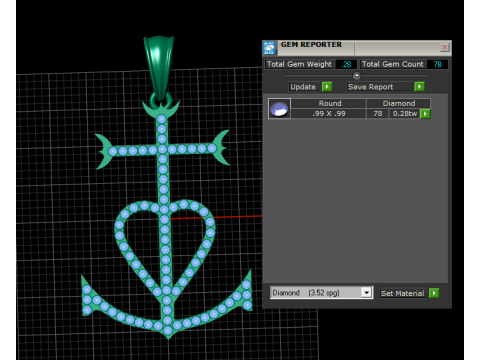
Task: Collapse panel using the round up-arrow toggle
Action: point(357,76)
